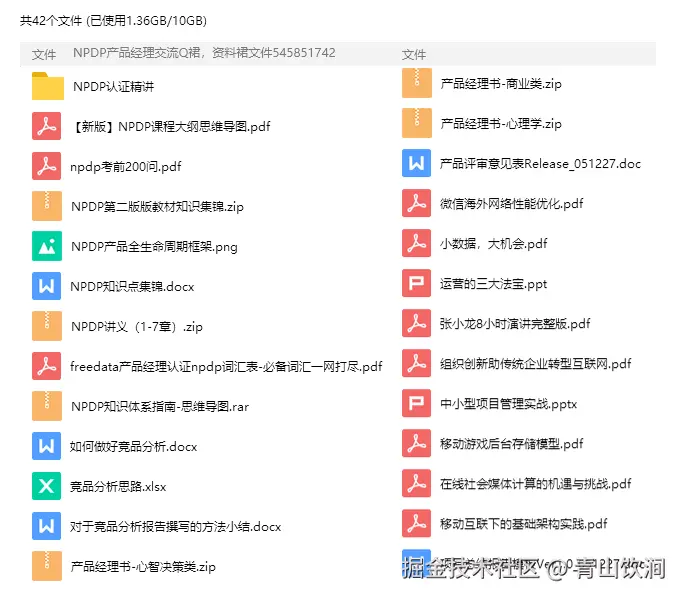Select zip icon for 产品经理书-商业类.zip

(417, 83)
